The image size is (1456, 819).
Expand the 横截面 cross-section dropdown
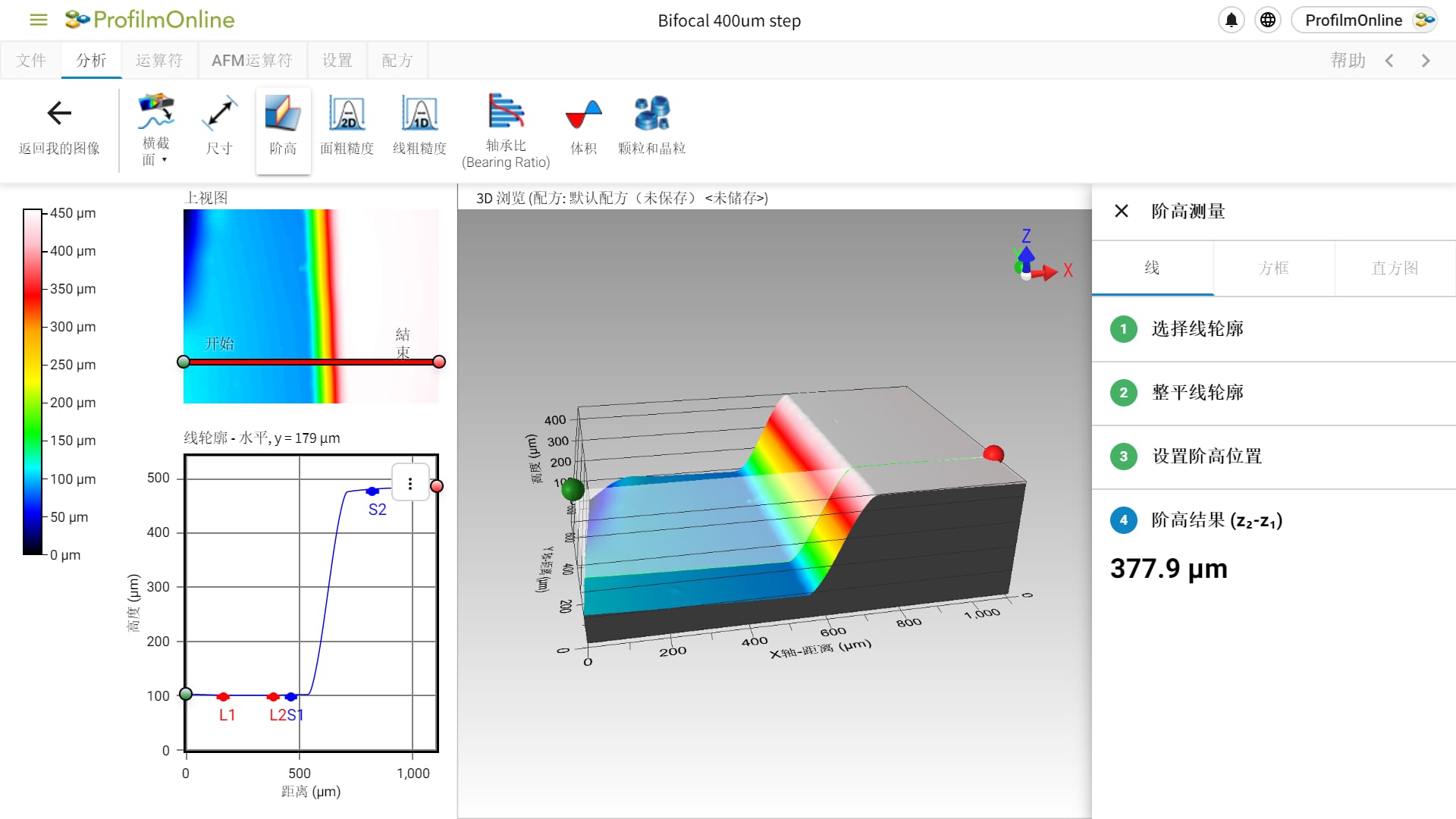pyautogui.click(x=155, y=130)
